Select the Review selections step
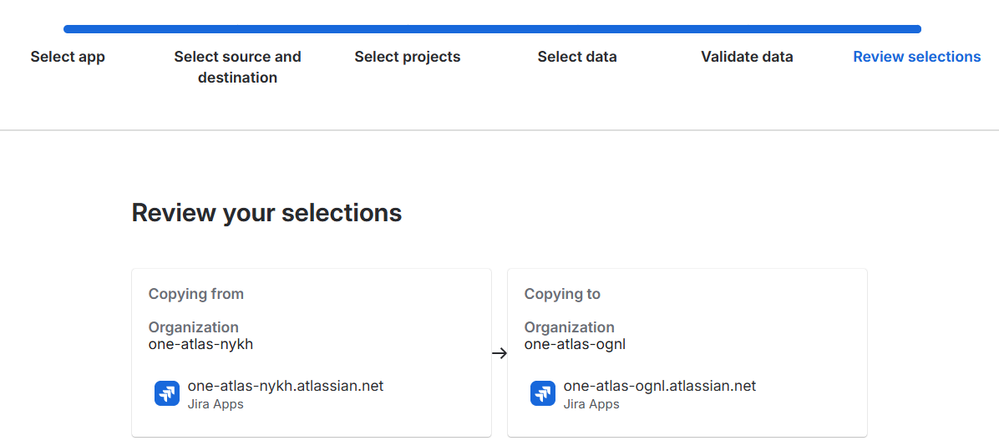This screenshot has height=445, width=999. (x=916, y=57)
